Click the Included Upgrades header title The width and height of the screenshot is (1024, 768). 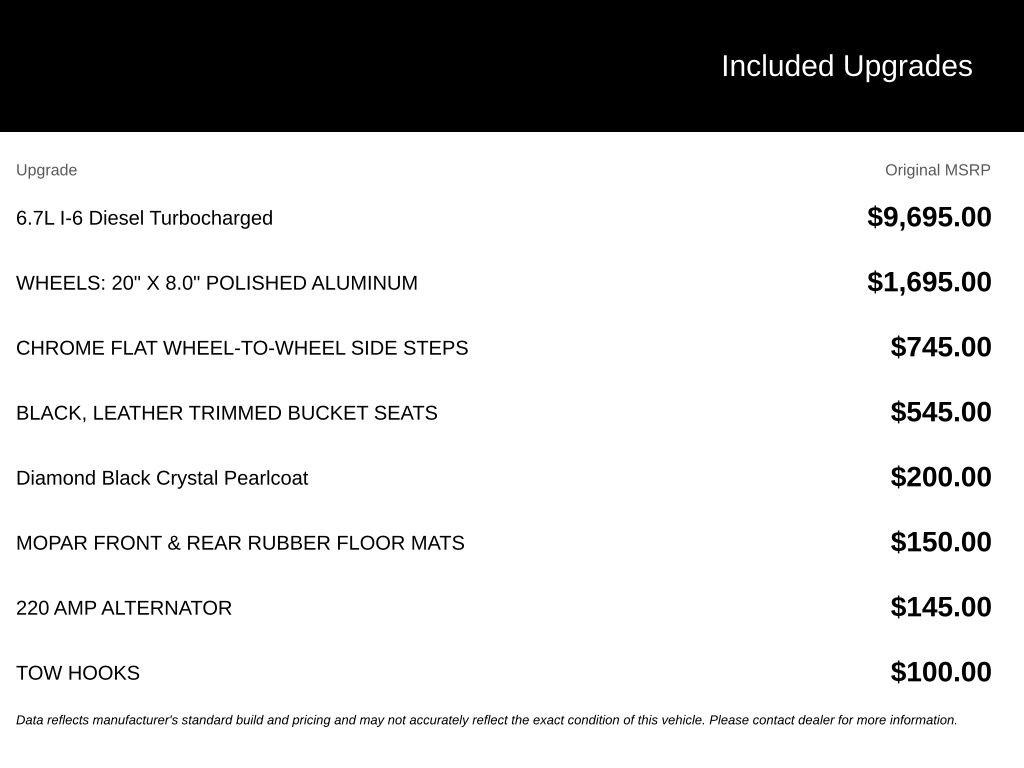(x=846, y=67)
